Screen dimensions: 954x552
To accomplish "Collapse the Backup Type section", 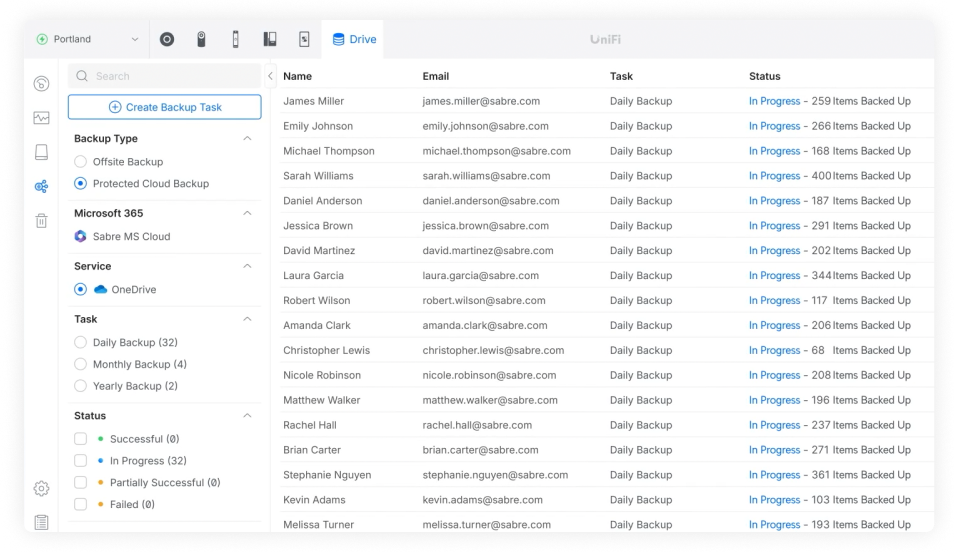I will [247, 139].
